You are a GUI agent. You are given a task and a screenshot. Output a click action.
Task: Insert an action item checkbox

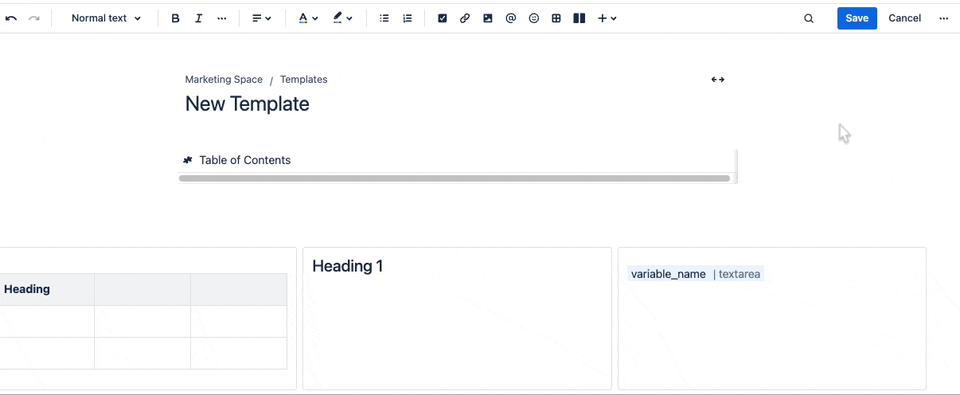pos(442,18)
